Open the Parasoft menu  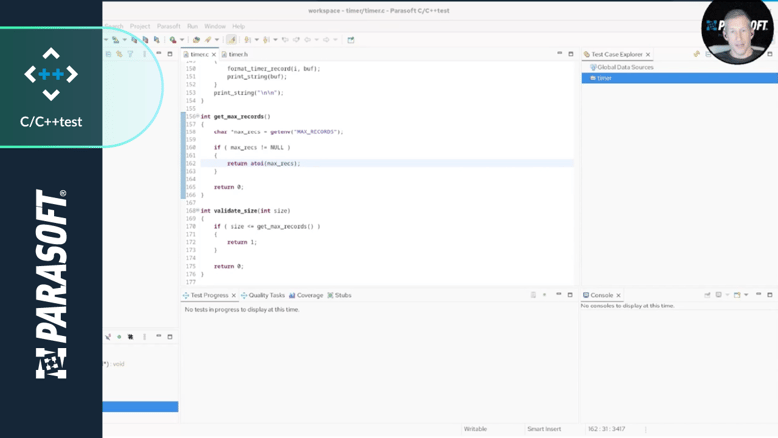click(x=169, y=26)
